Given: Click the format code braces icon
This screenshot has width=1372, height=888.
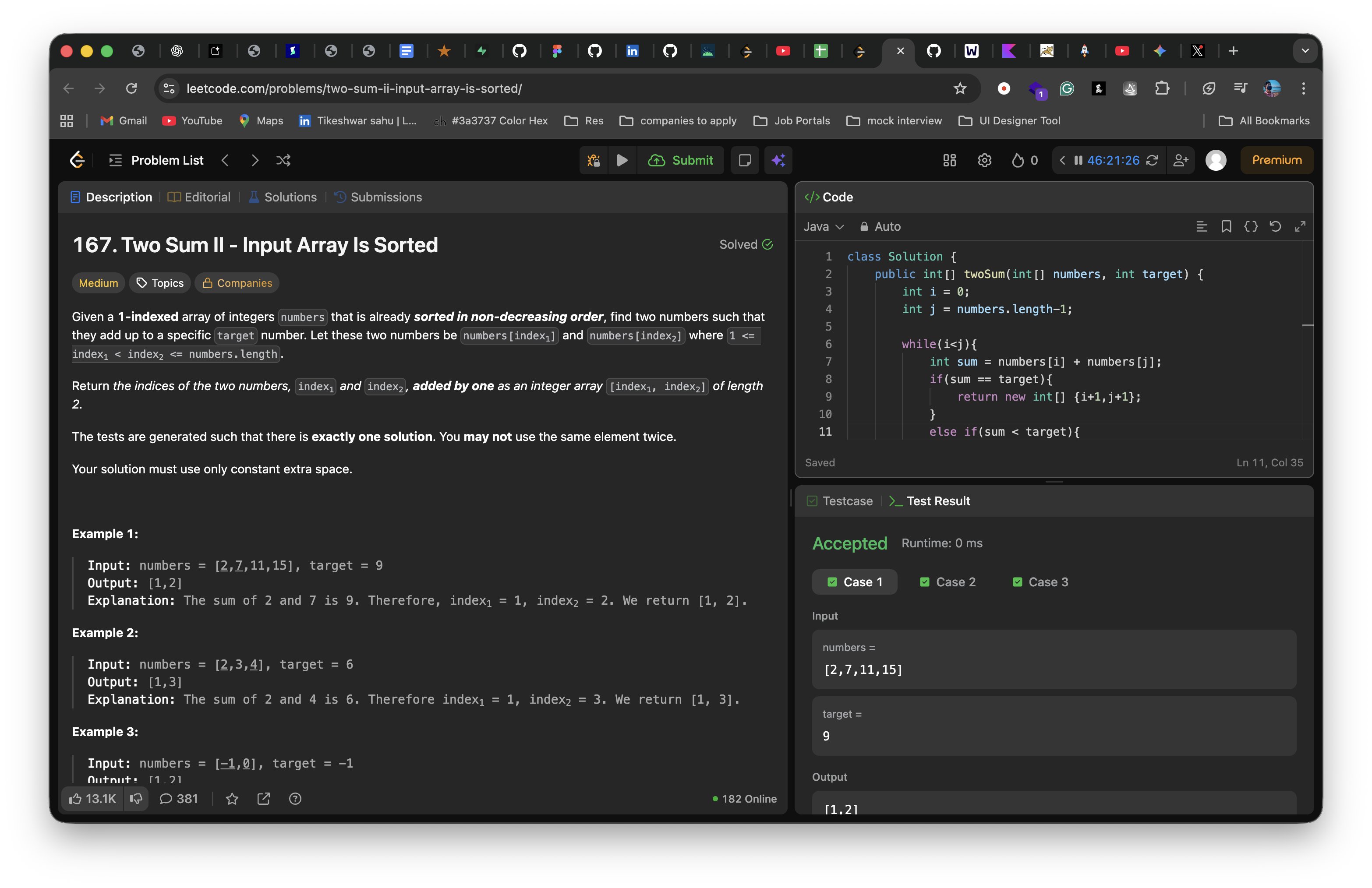Looking at the screenshot, I should pyautogui.click(x=1250, y=226).
